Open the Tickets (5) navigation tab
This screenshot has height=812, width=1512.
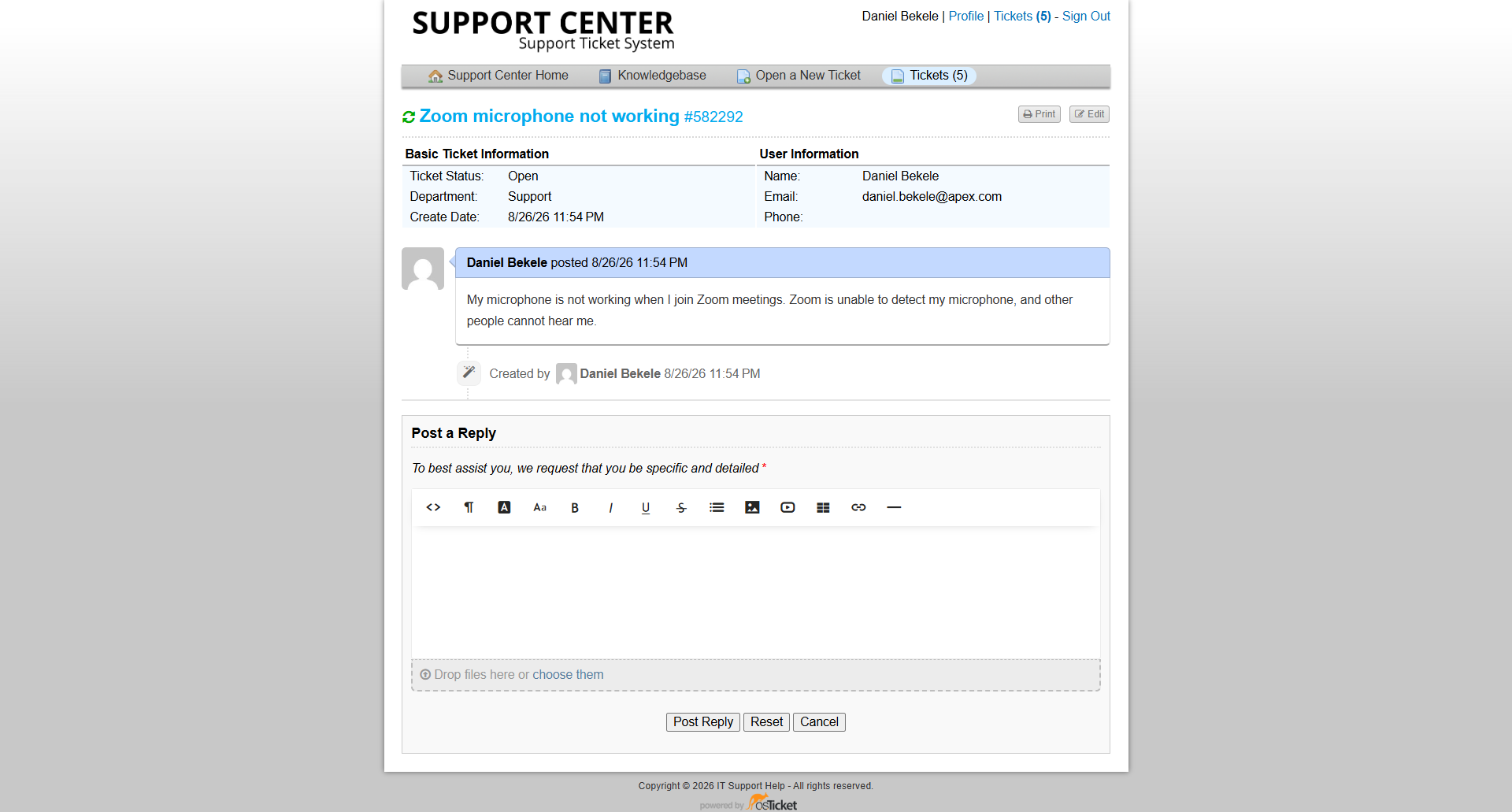coord(929,76)
